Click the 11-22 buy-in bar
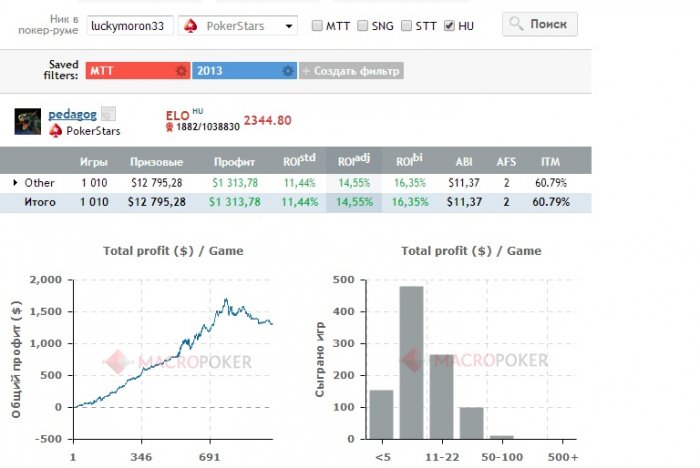Viewport: 700px width, 468px height. click(442, 397)
